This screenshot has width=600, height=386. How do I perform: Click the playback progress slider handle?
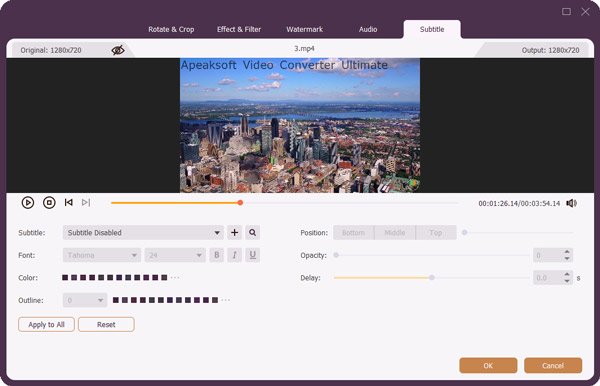click(x=240, y=202)
